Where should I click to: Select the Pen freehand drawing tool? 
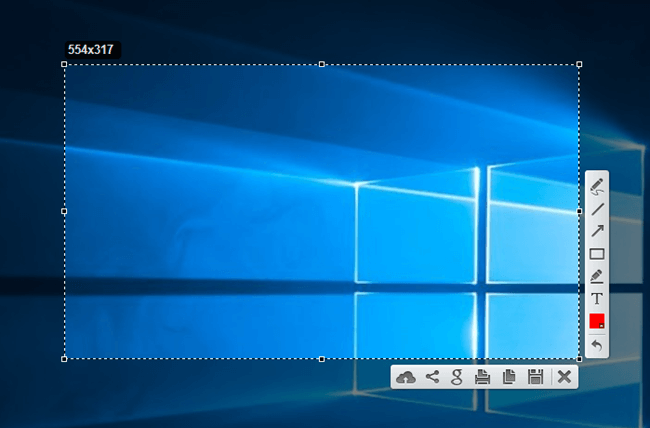point(597,187)
